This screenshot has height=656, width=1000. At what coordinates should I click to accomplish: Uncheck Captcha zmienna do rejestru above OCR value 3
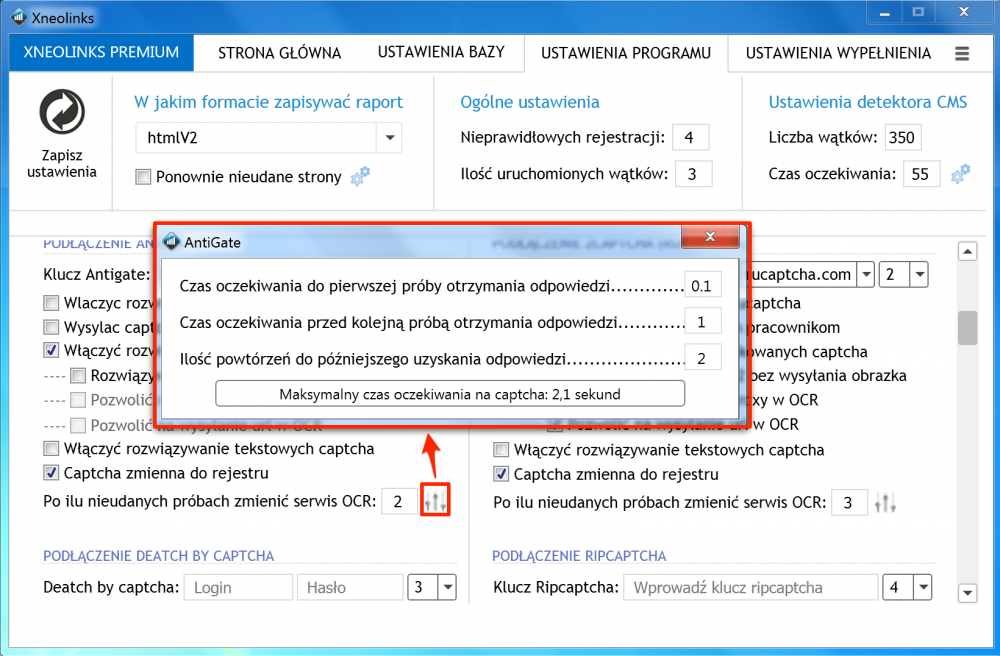pyautogui.click(x=501, y=474)
